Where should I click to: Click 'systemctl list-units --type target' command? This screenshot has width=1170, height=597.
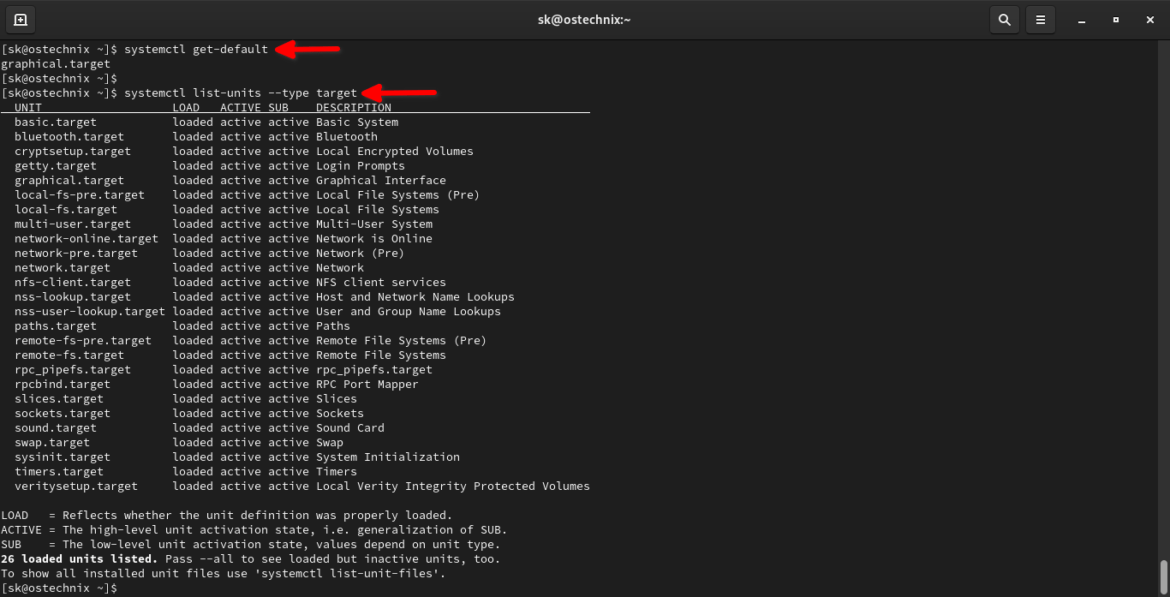coord(240,93)
